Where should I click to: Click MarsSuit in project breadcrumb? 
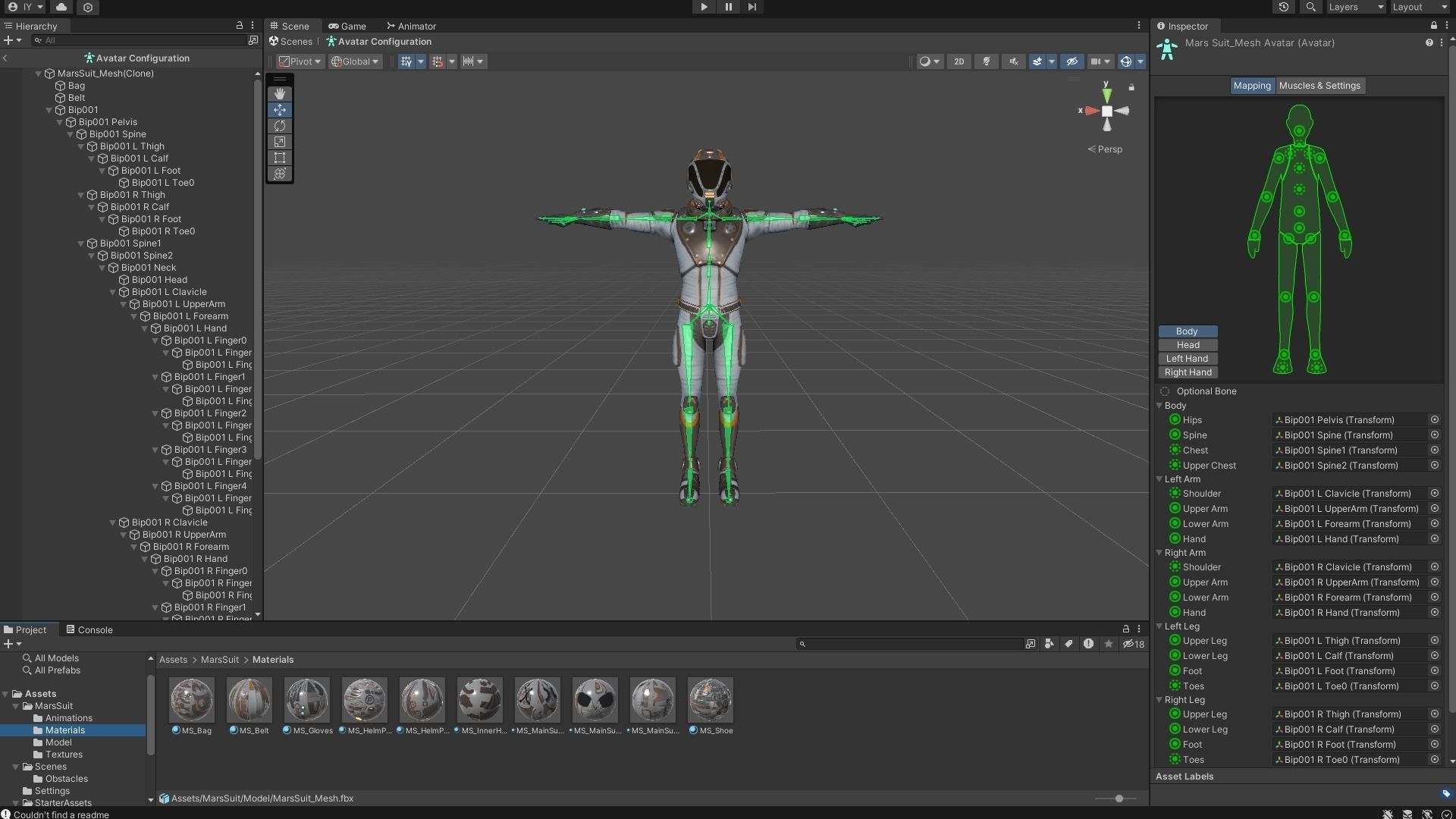220,660
